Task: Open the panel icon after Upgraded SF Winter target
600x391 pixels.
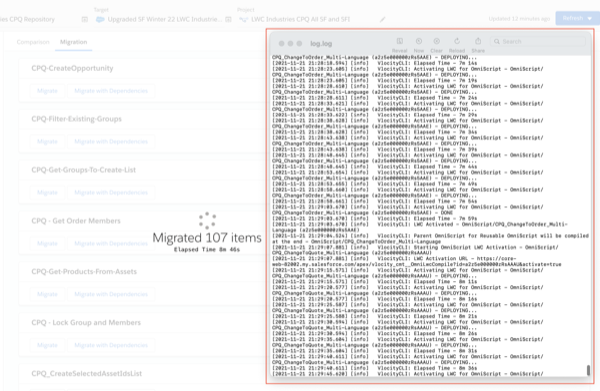Action: point(228,19)
